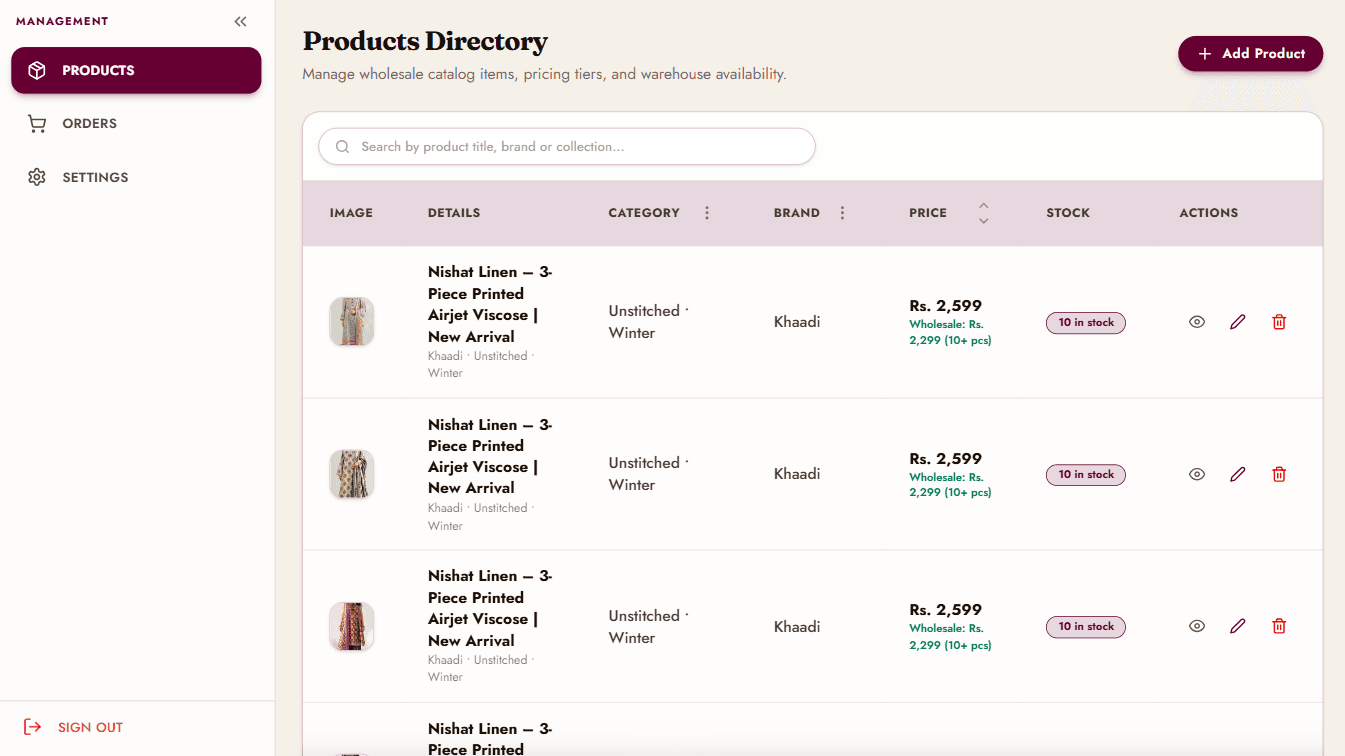The image size is (1345, 756).
Task: Delete third product row with trash icon
Action: (1279, 626)
